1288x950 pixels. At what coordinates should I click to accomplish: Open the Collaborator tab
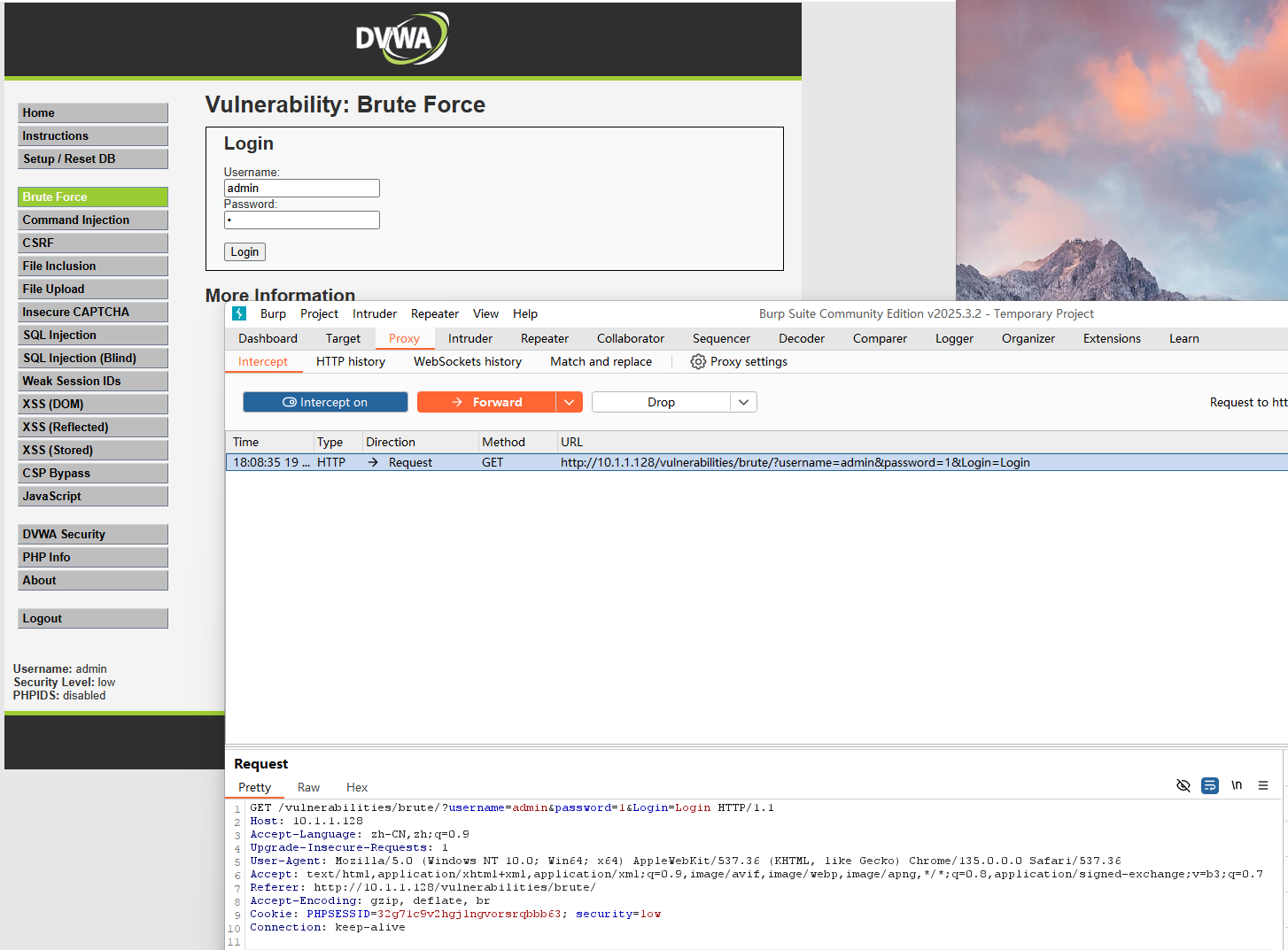[x=631, y=338]
